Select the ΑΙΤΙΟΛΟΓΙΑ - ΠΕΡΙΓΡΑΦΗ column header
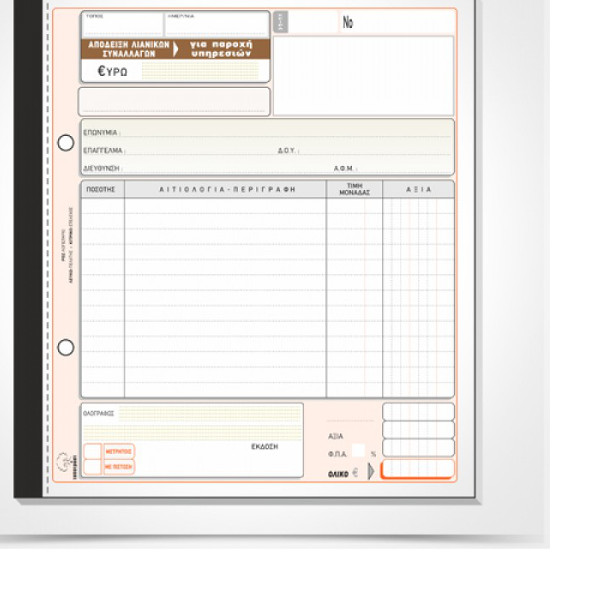Screen dimensions: 600x600 [226, 189]
